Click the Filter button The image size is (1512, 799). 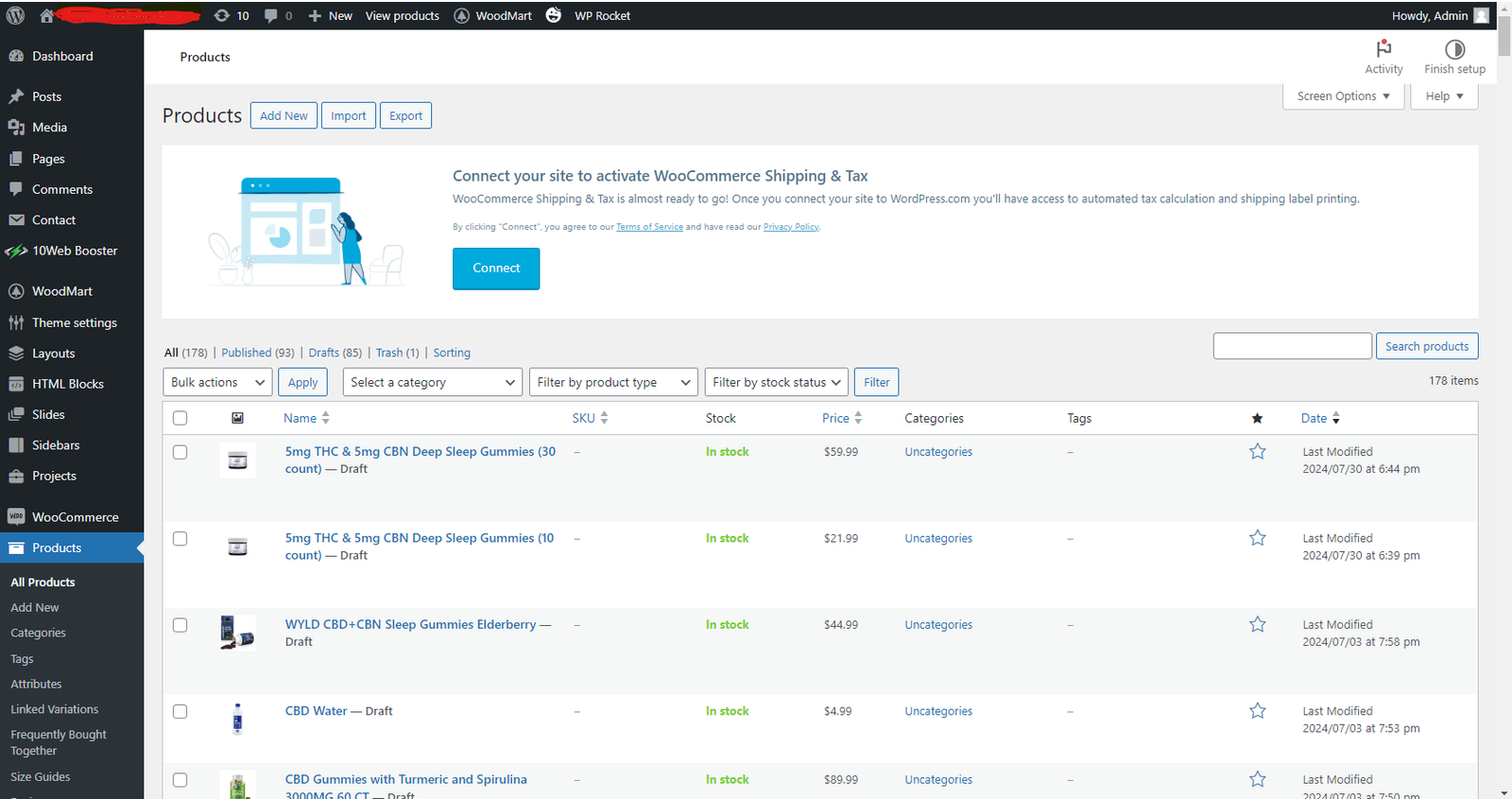(877, 382)
